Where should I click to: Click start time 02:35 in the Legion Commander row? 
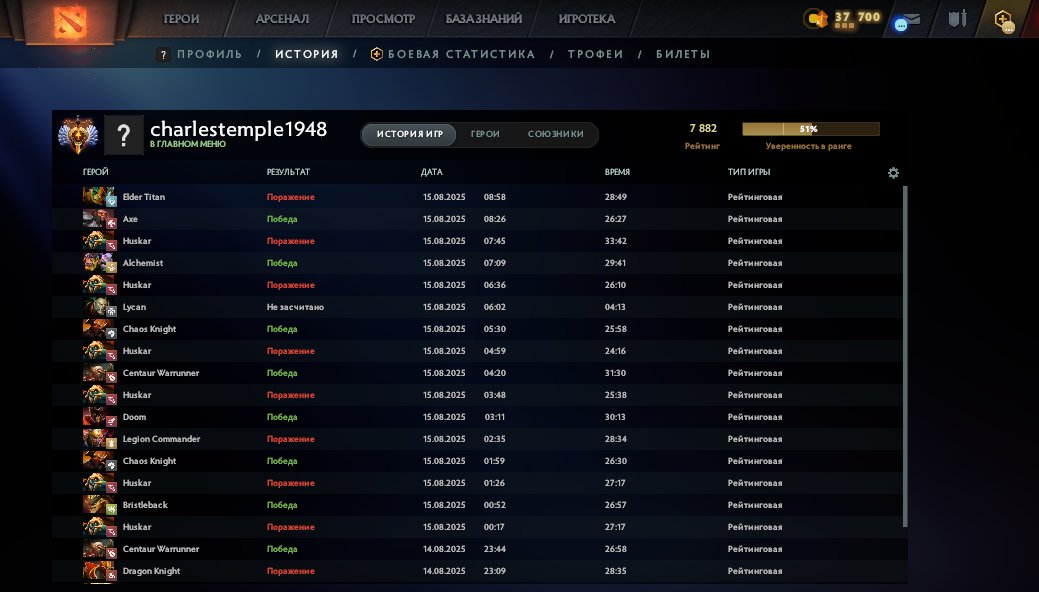click(494, 439)
